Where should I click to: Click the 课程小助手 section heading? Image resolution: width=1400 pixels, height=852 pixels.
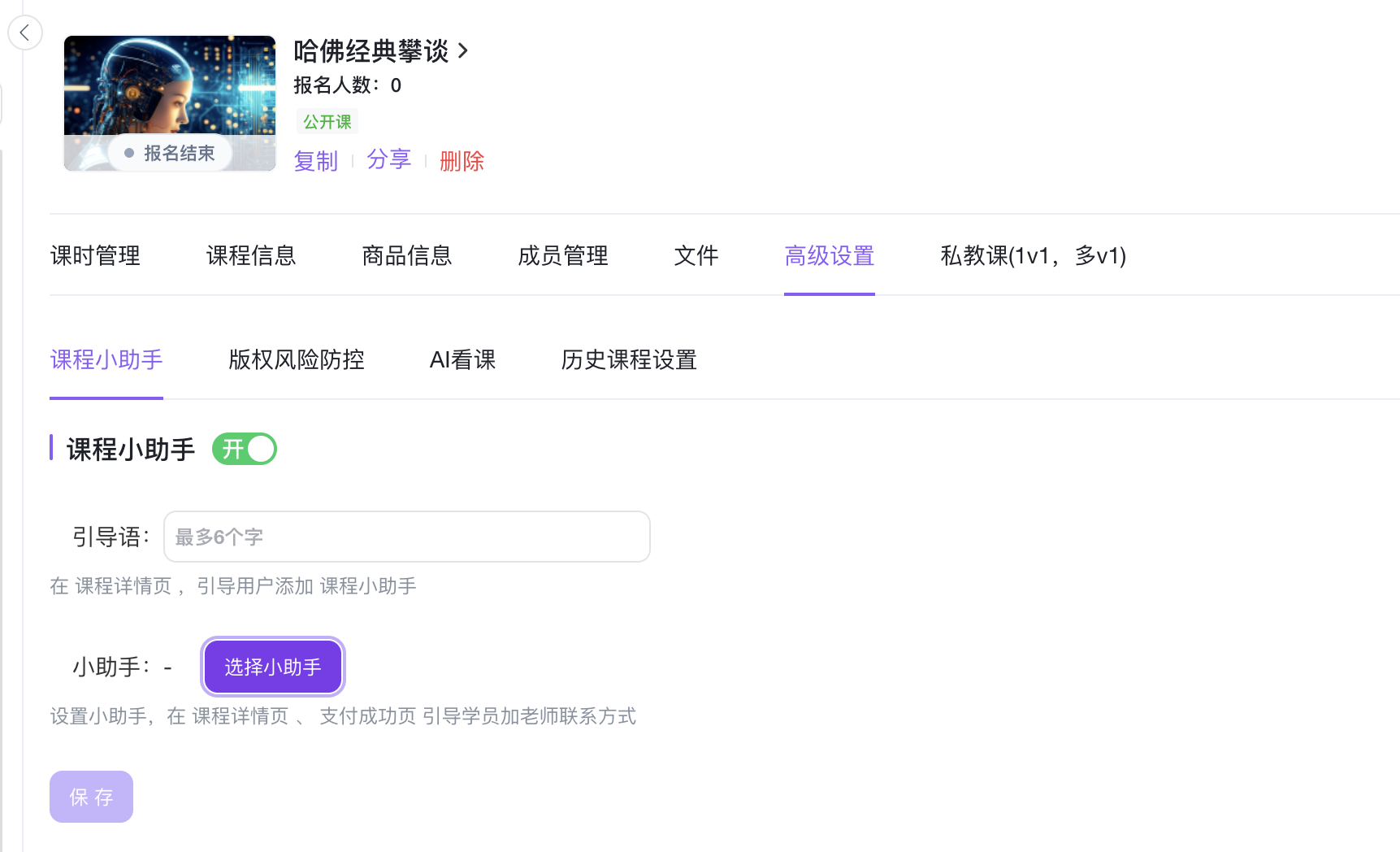[131, 449]
